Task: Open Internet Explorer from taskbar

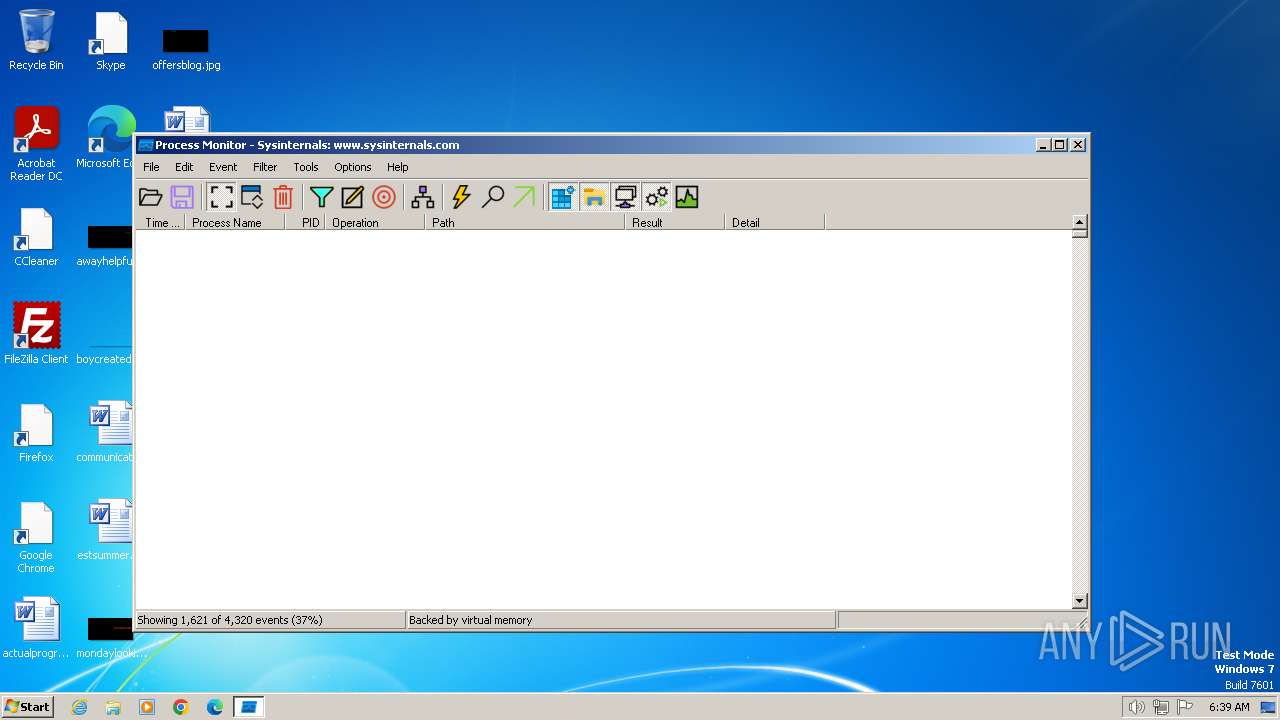Action: point(80,707)
